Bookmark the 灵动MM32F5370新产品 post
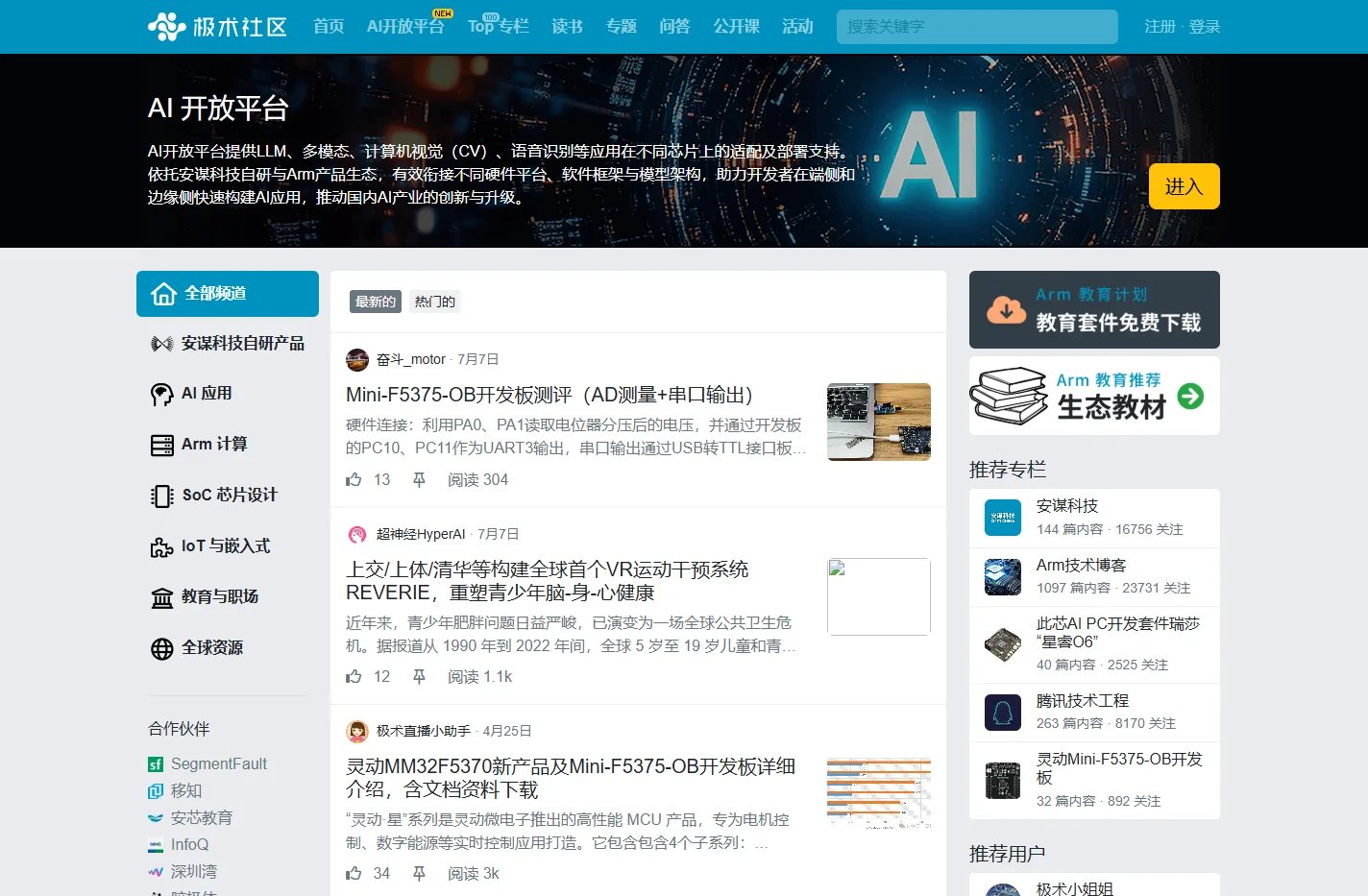1368x896 pixels. tap(419, 873)
